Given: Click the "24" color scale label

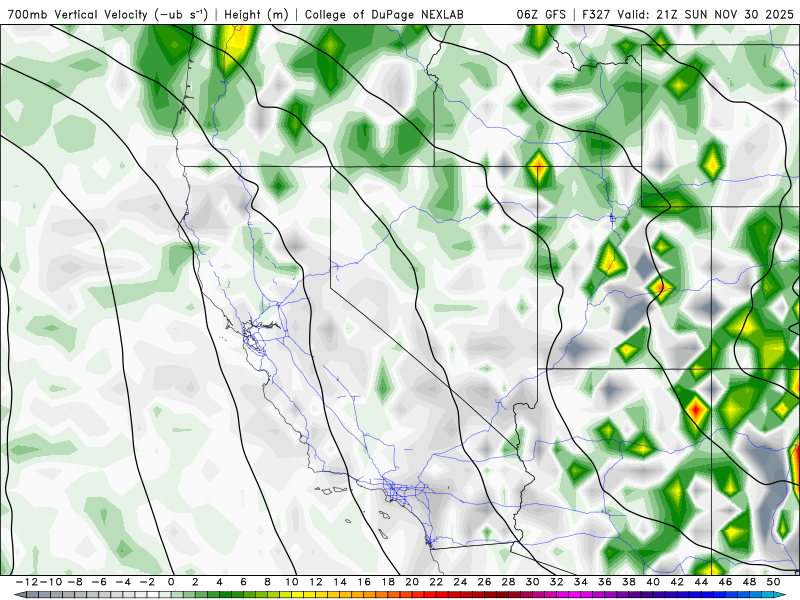Looking at the screenshot, I should click(x=460, y=582).
